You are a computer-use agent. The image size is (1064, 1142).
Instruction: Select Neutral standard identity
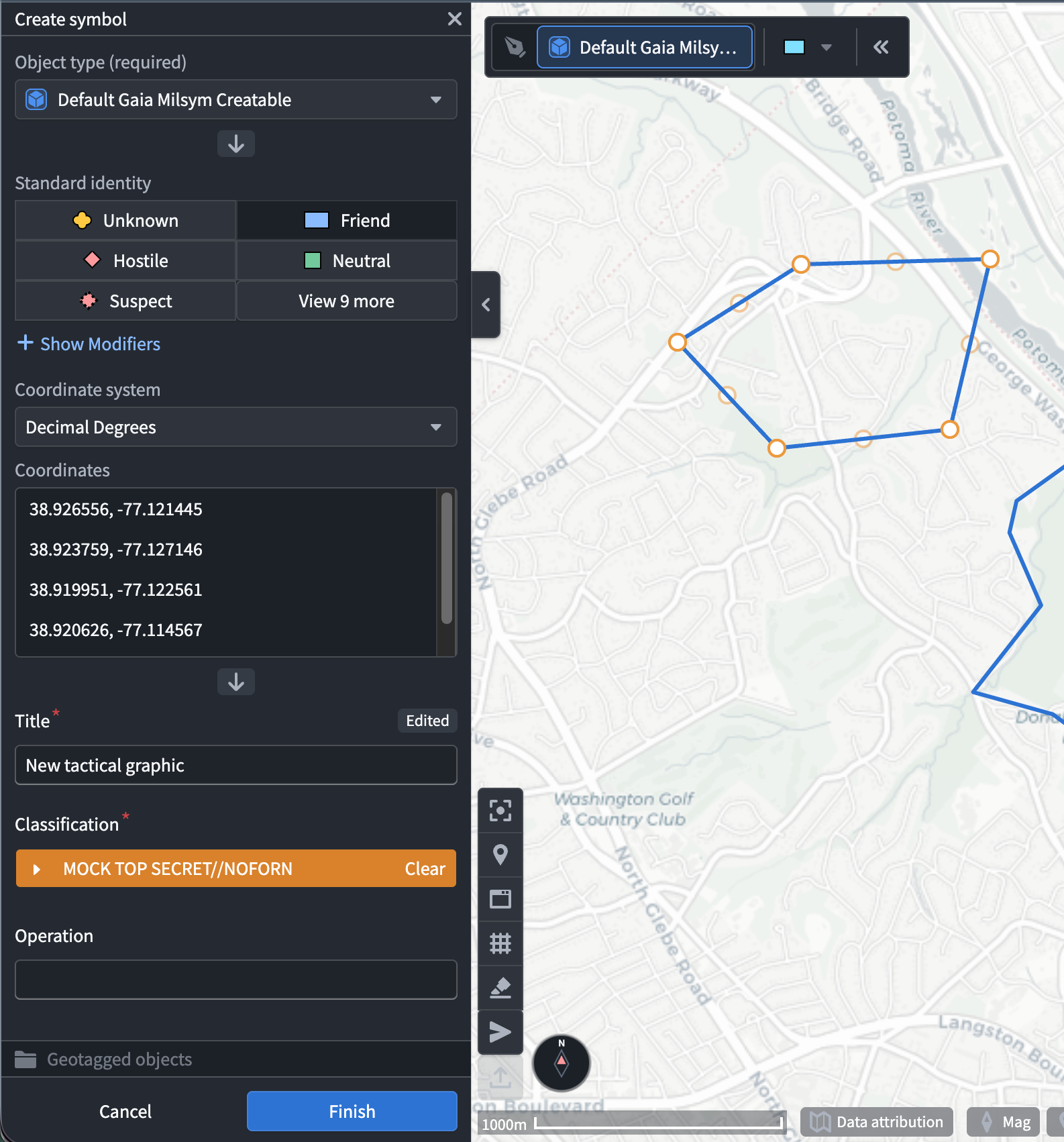pos(347,260)
